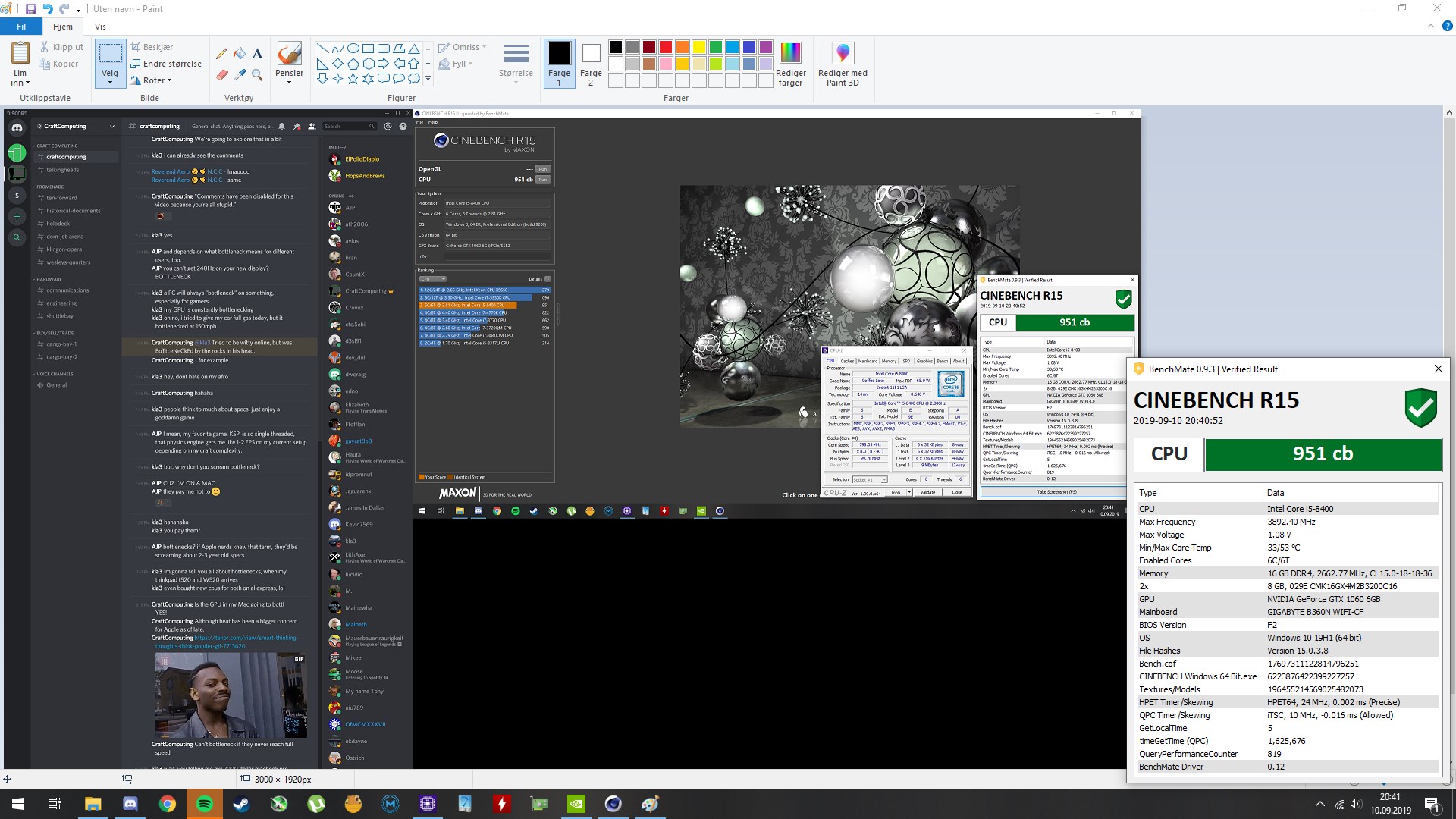Screen dimensions: 1456x819
Task: Open Rediger med Paint 3D
Action: [x=843, y=64]
